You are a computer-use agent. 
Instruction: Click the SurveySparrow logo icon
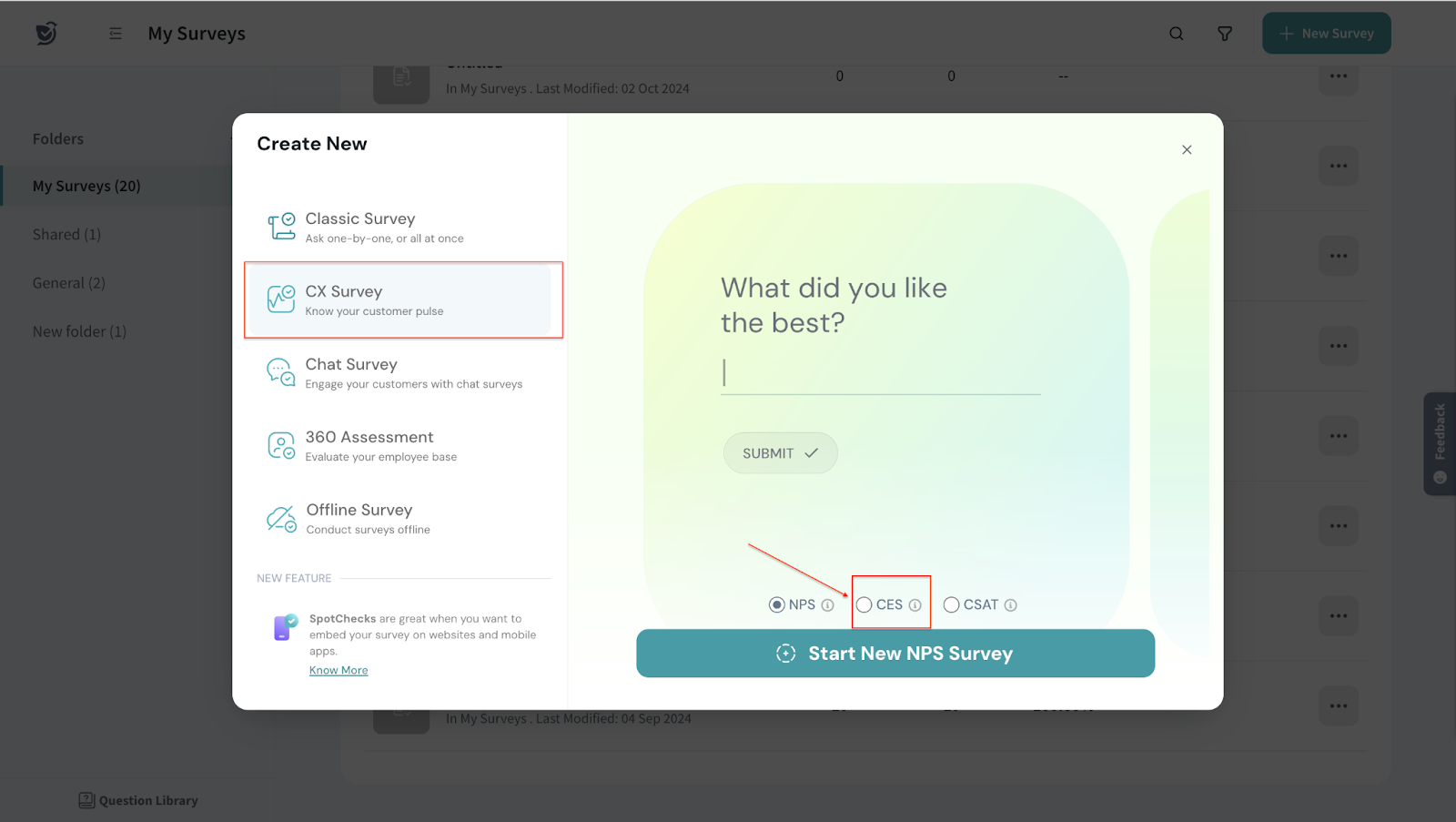point(46,34)
